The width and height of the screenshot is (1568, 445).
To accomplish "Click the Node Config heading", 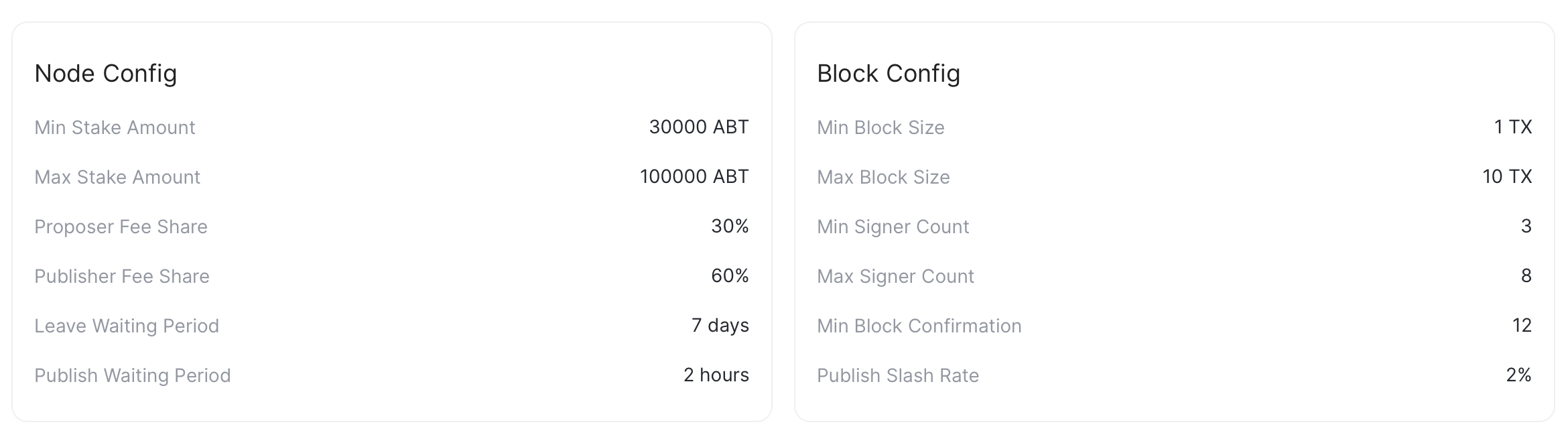I will point(106,74).
